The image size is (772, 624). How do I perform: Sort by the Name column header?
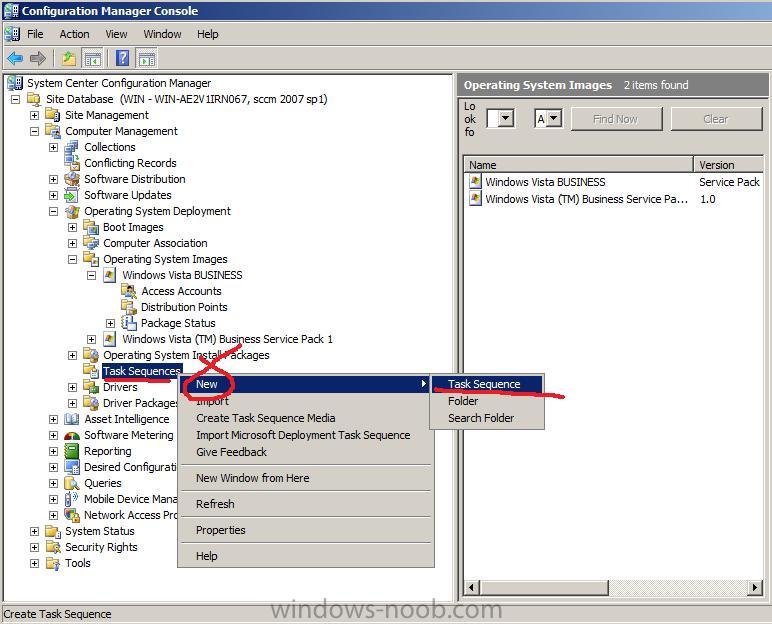(x=578, y=164)
